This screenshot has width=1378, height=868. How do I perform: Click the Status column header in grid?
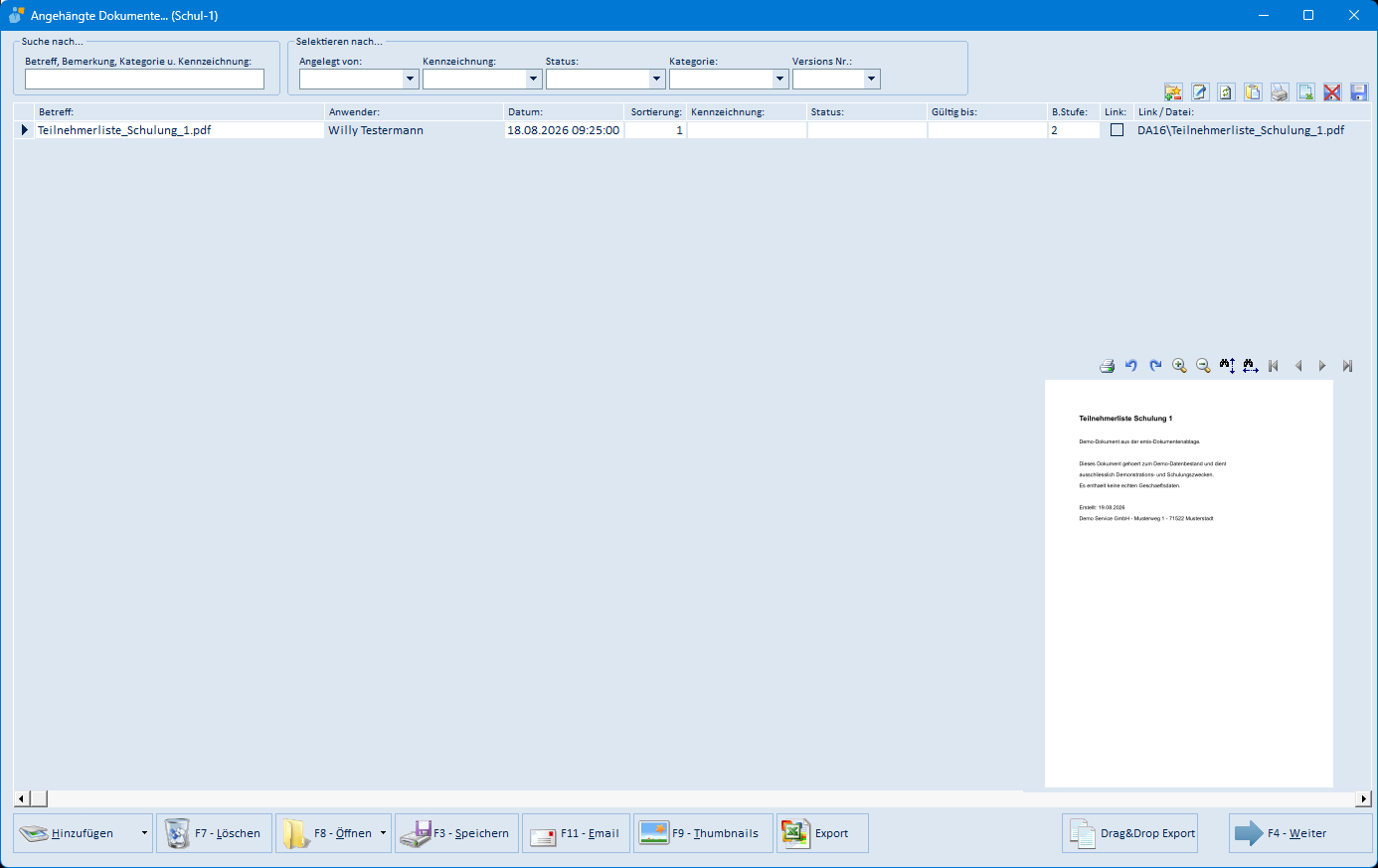point(867,112)
